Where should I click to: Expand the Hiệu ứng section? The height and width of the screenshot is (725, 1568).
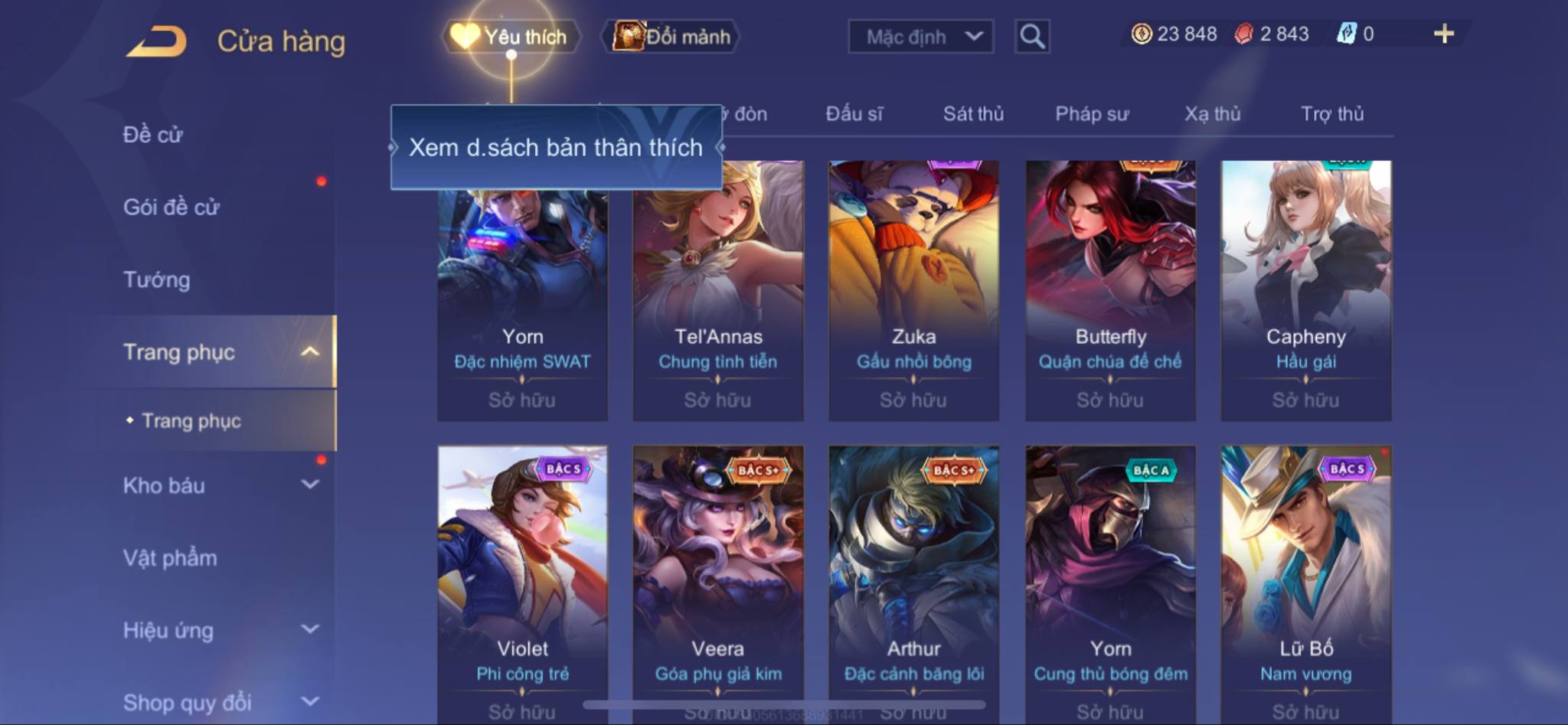point(309,629)
